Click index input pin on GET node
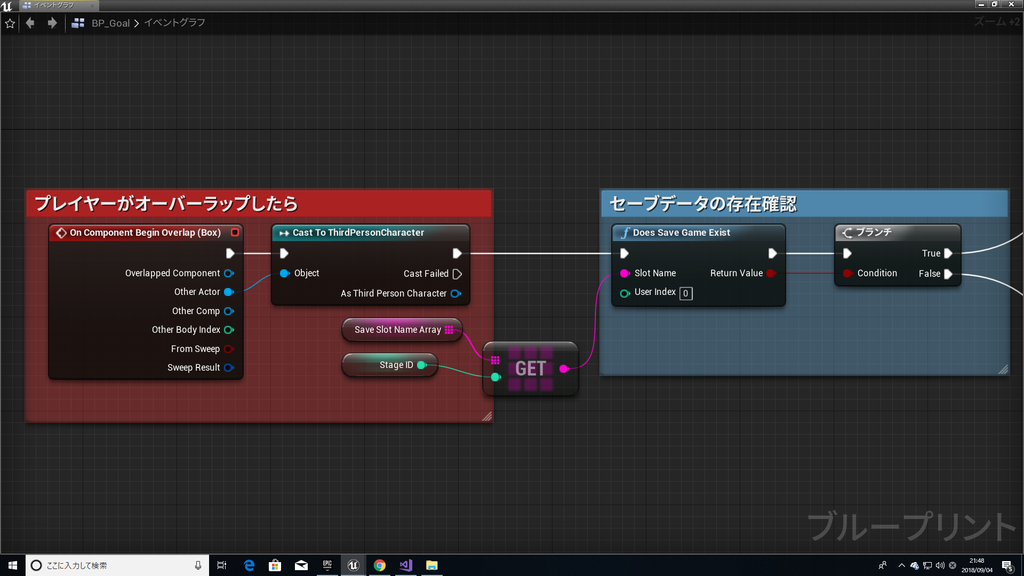 pos(496,377)
